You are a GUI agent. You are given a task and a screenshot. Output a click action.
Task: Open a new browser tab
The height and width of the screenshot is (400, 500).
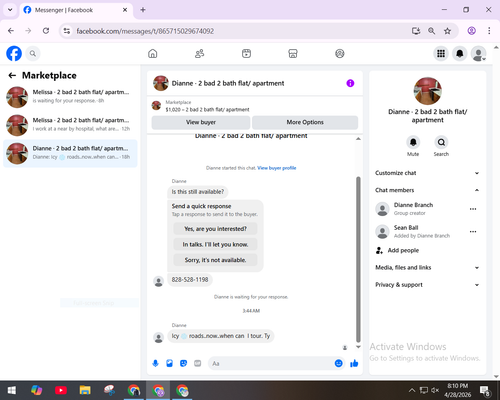coord(143,10)
